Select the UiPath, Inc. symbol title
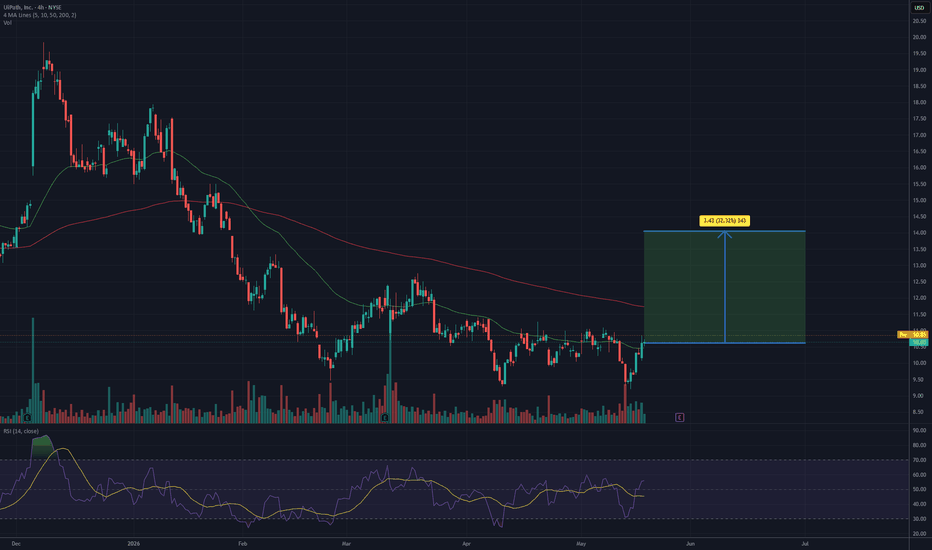 [18, 7]
